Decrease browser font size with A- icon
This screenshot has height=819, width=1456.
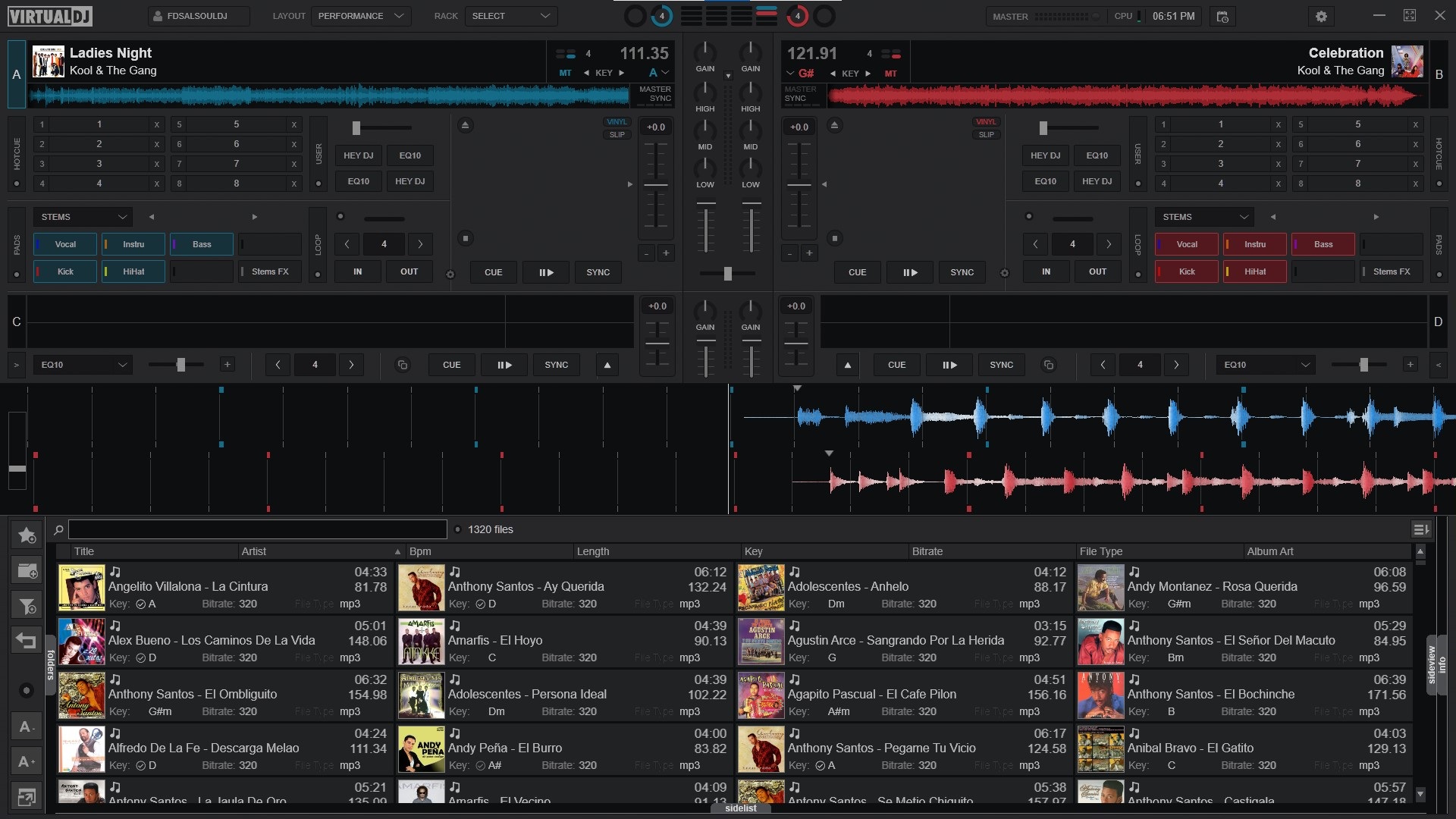click(x=27, y=726)
